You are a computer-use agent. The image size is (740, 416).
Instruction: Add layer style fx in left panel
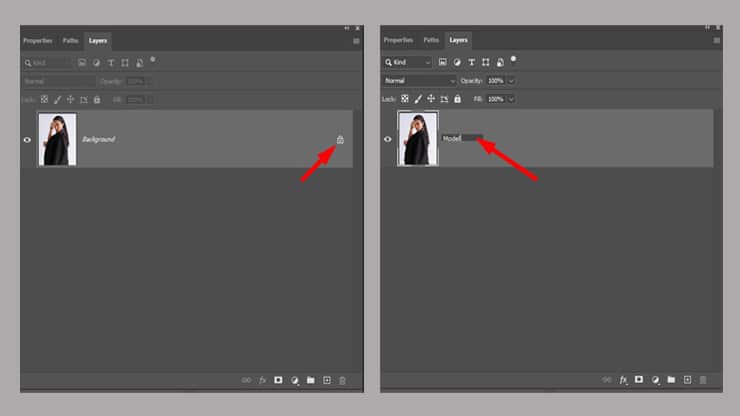262,380
